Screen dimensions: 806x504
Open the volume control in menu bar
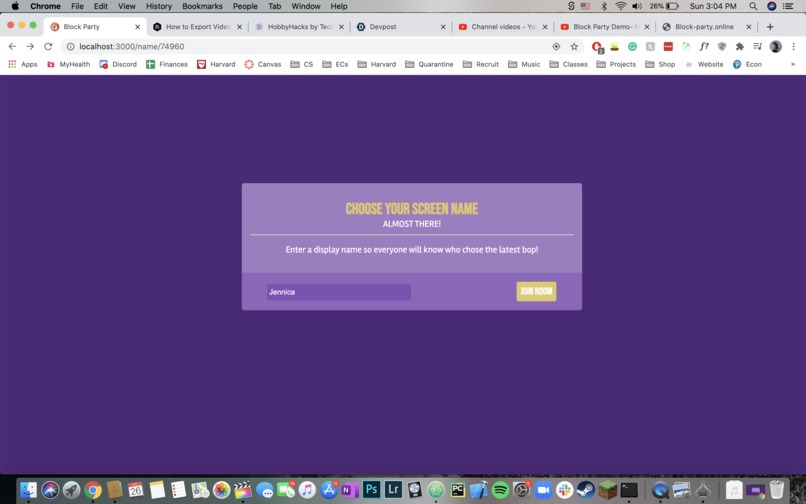[x=637, y=6]
